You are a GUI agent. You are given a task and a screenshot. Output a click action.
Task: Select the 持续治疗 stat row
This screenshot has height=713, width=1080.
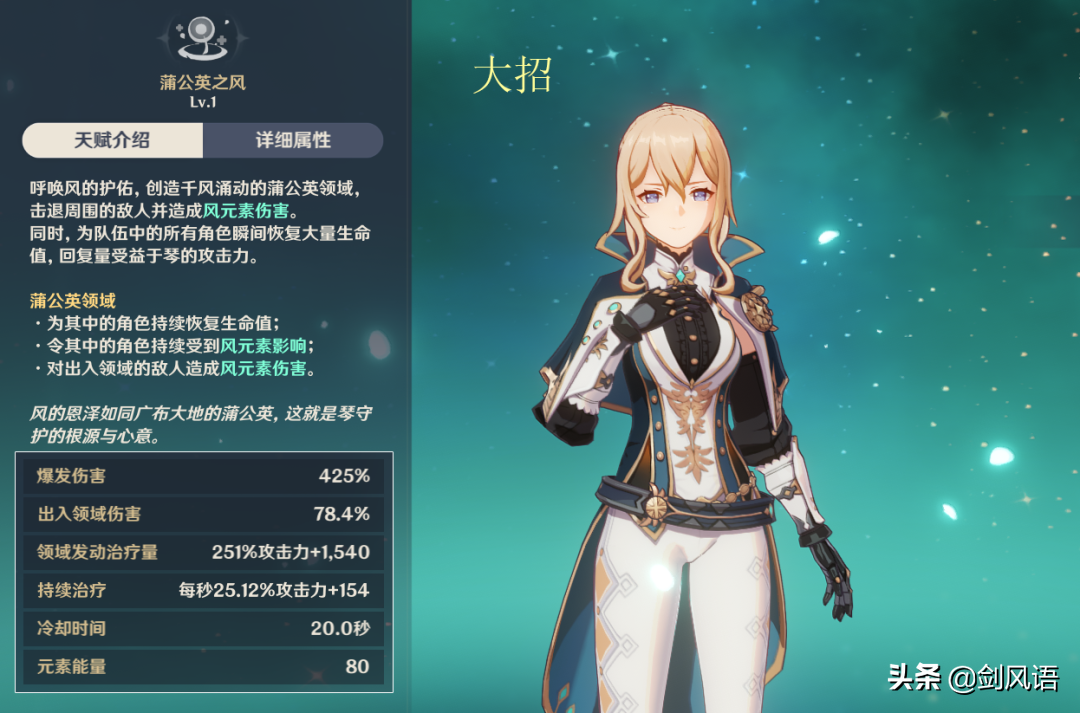coord(203,590)
